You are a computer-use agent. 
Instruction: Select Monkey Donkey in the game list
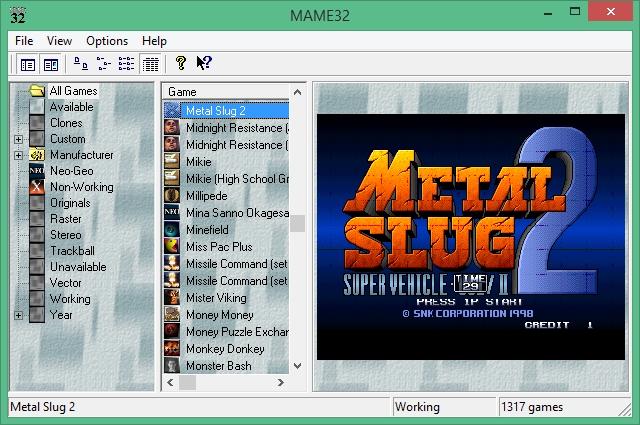[225, 349]
